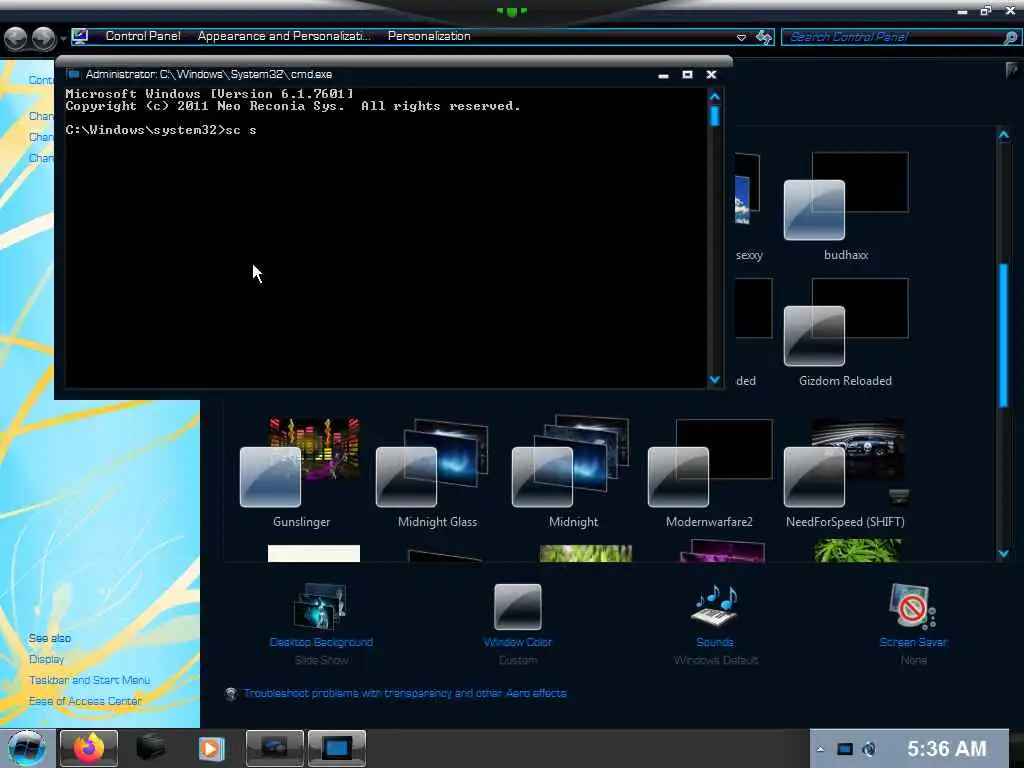Open Taskbar and Start Menu link

coord(89,680)
